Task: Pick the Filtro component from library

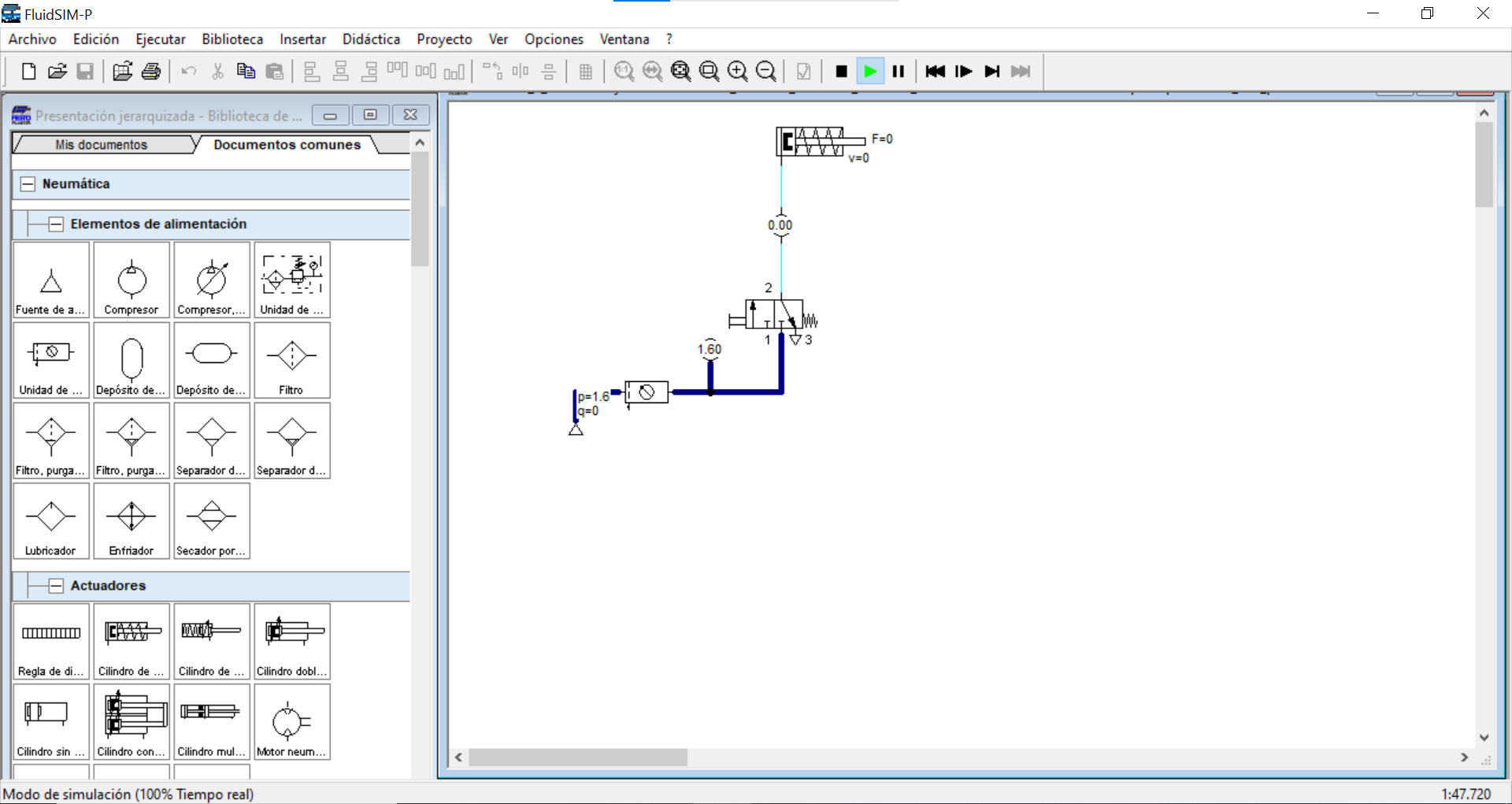Action: pos(291,361)
